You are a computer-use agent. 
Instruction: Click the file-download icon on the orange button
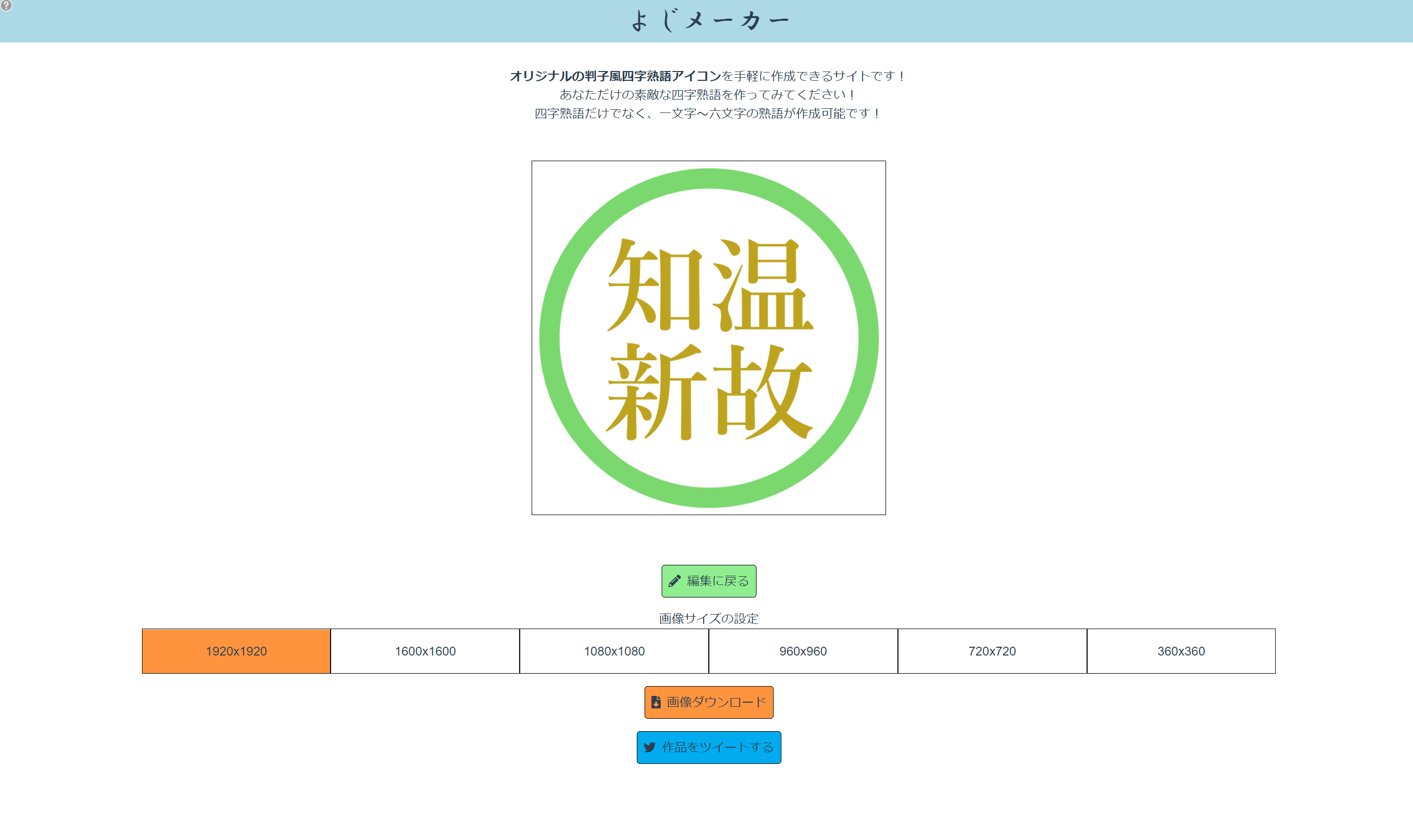pos(656,702)
